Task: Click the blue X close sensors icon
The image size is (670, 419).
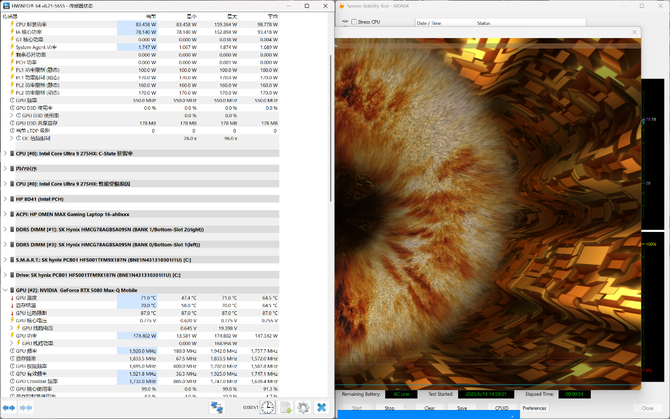Action: [322, 408]
